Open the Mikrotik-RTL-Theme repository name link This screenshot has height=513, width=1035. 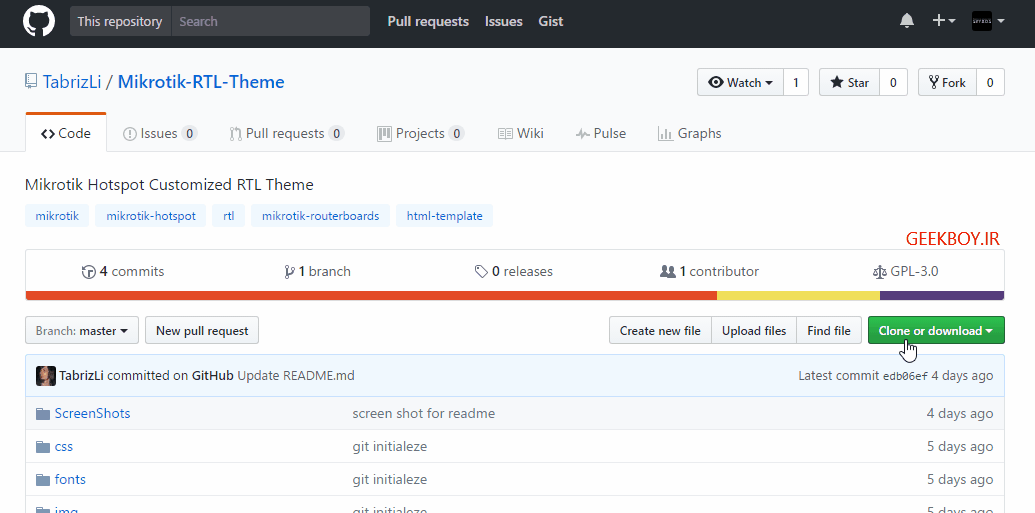[x=201, y=83]
